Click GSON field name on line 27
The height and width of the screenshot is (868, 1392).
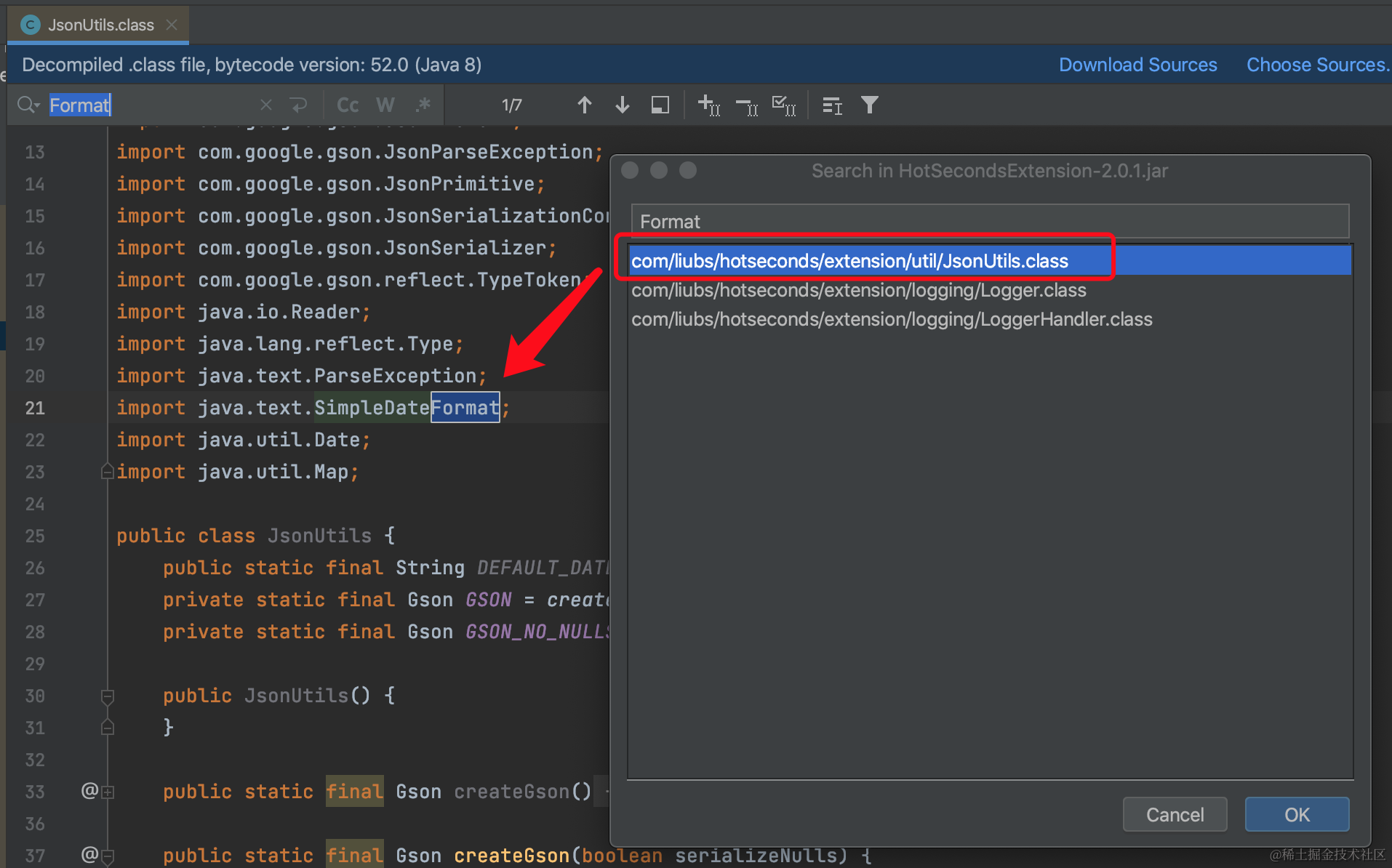pyautogui.click(x=489, y=600)
